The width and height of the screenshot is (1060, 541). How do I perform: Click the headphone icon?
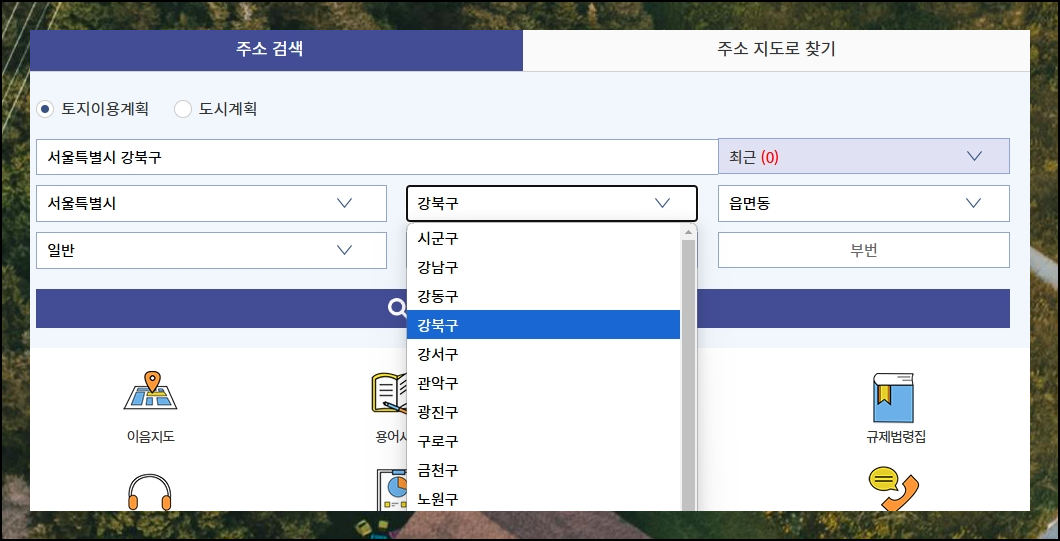point(150,492)
